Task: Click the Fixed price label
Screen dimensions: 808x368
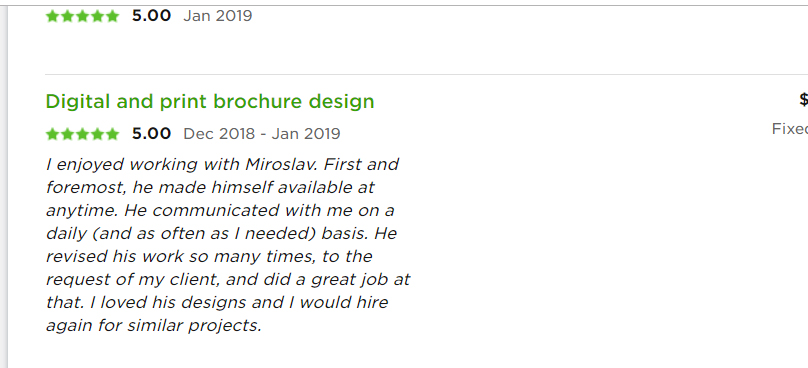Action: (789, 129)
